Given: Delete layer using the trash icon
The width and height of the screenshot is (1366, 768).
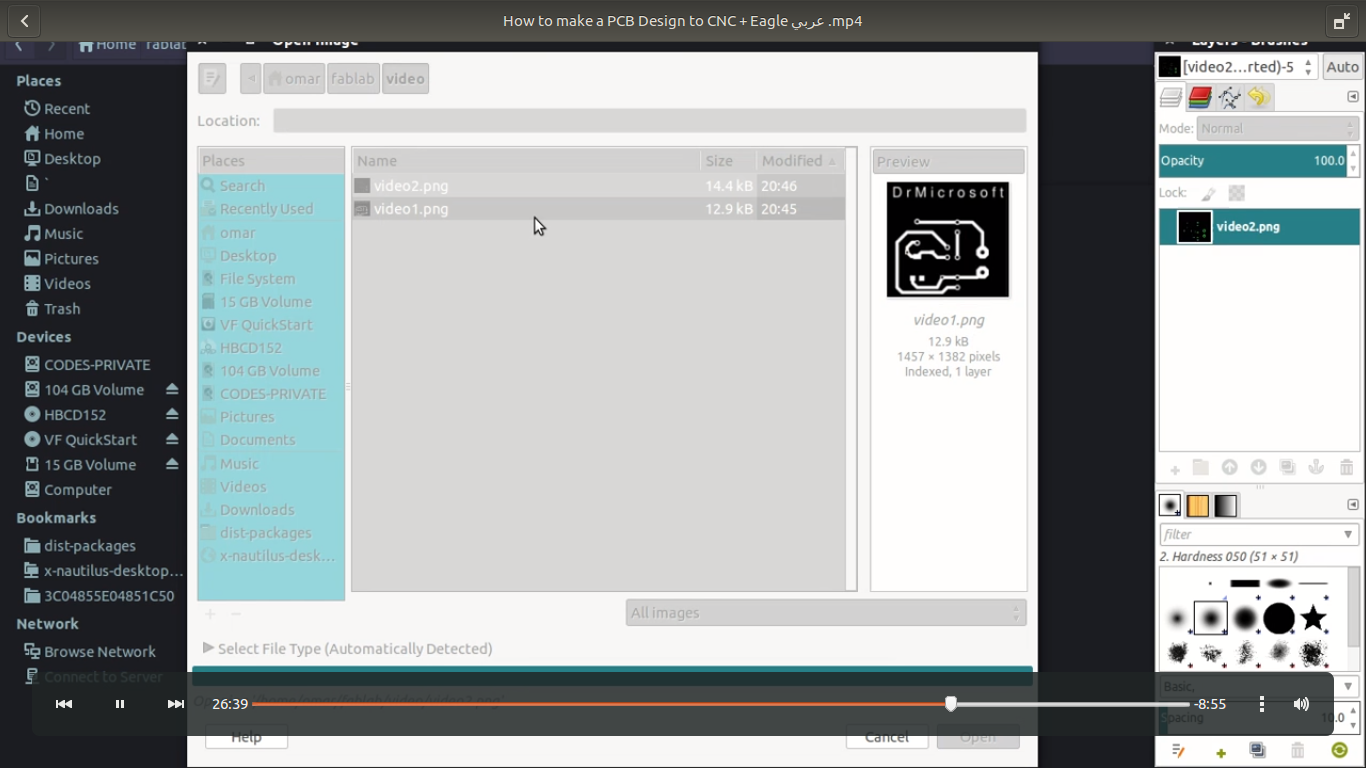Looking at the screenshot, I should 1346,467.
